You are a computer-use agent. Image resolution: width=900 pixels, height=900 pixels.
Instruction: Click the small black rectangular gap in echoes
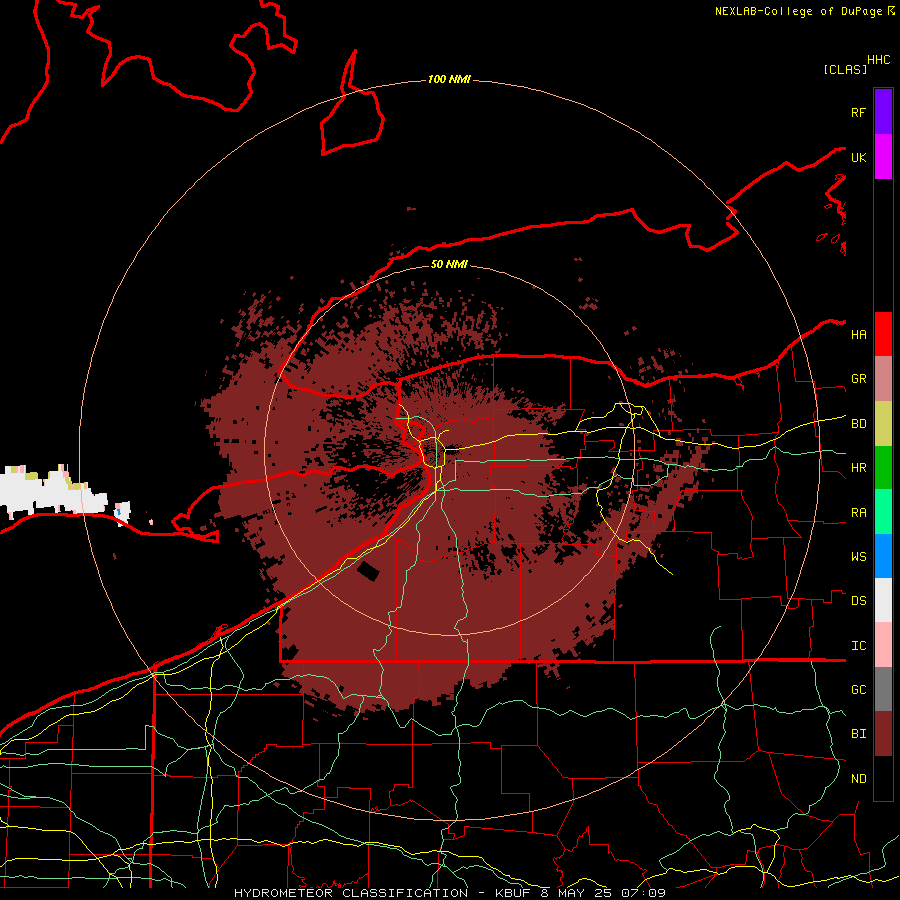[368, 572]
